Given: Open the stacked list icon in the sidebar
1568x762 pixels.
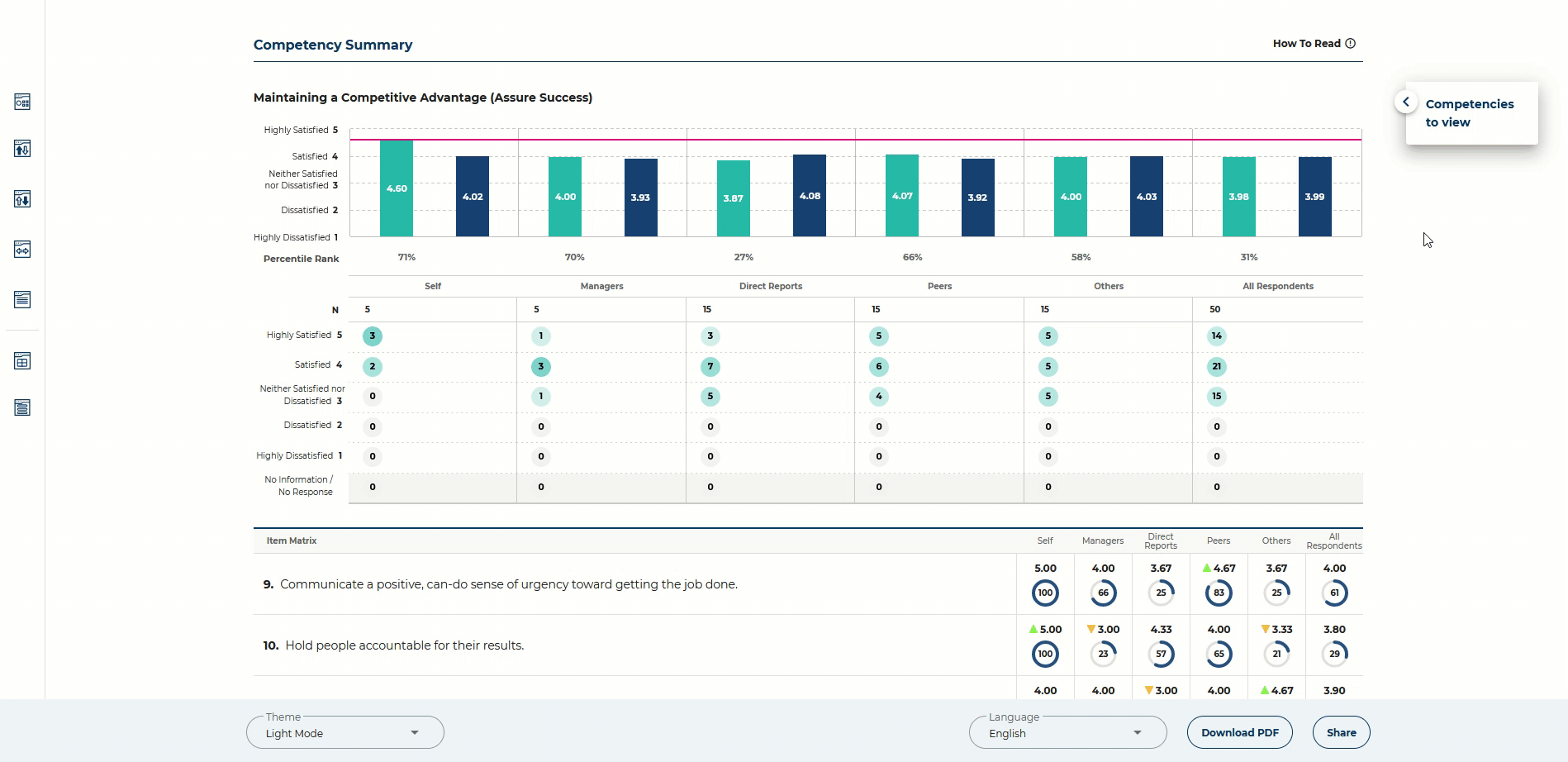Looking at the screenshot, I should pos(22,407).
